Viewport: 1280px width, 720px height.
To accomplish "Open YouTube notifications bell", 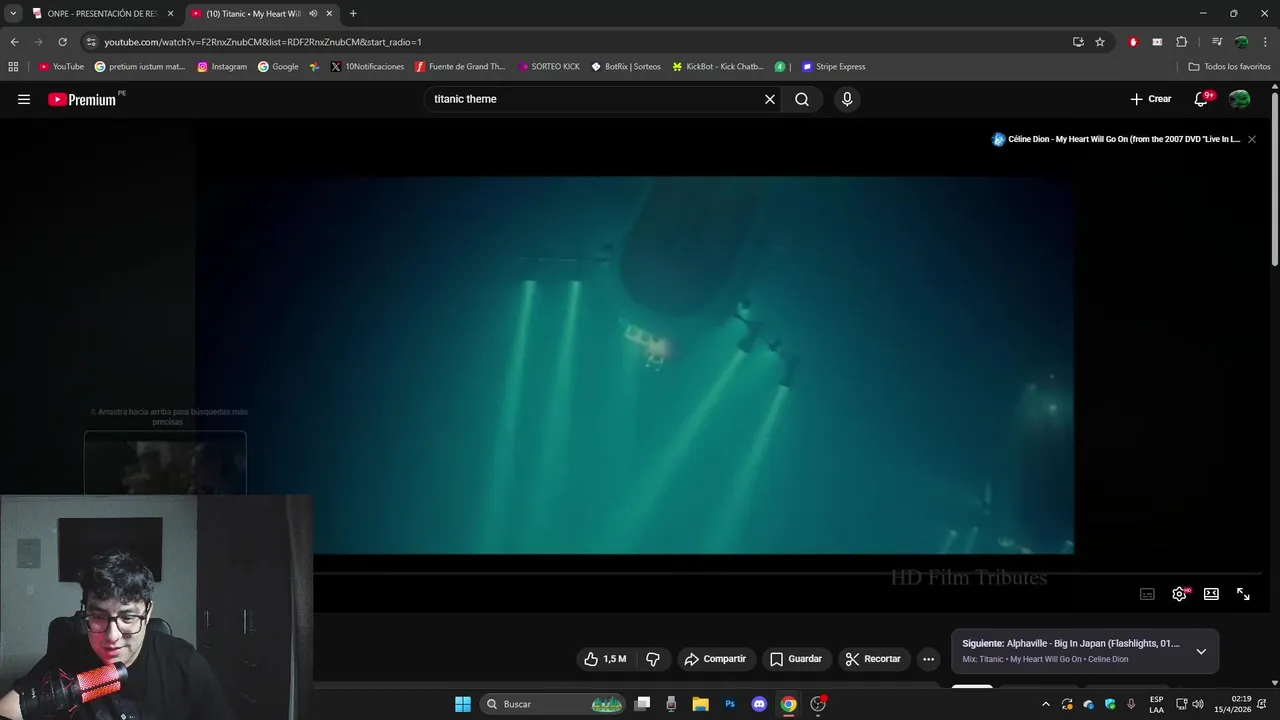I will 1202,99.
